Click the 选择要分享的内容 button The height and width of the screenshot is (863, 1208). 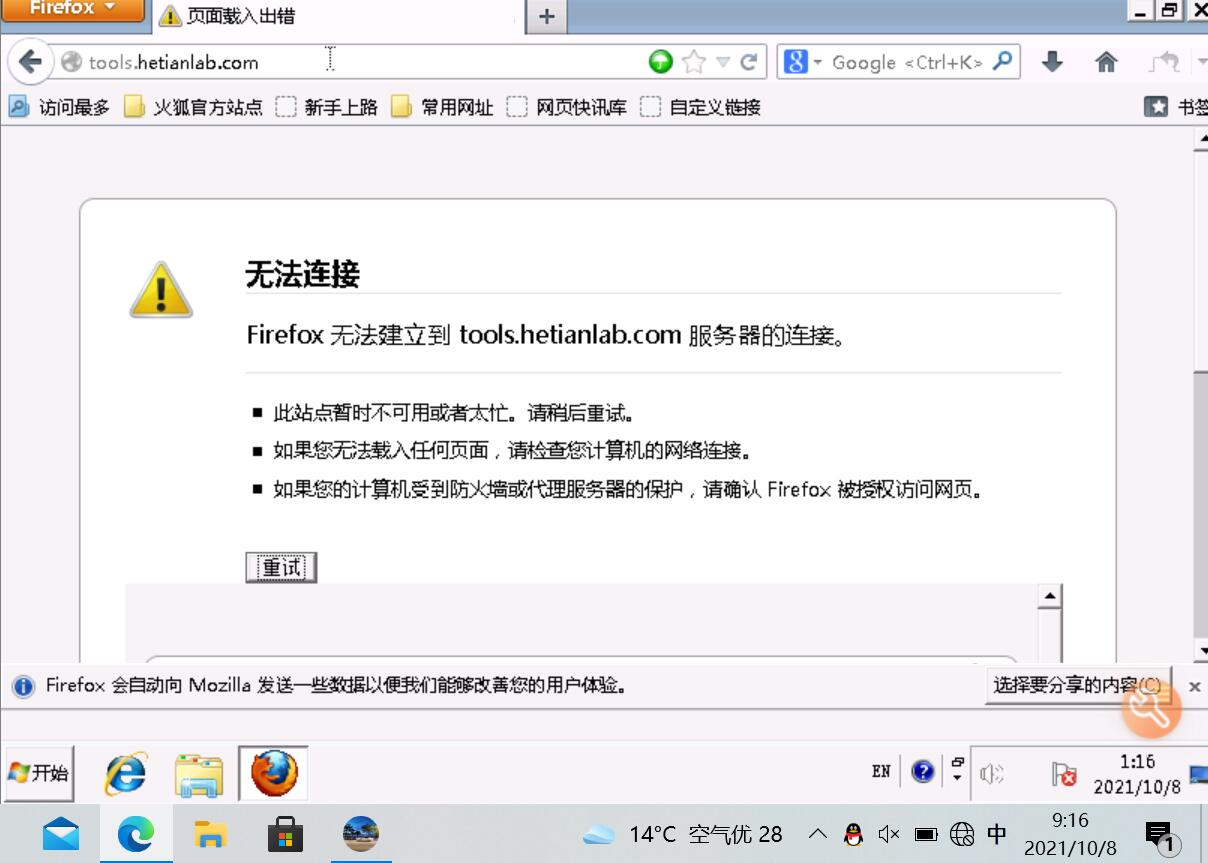pyautogui.click(x=1077, y=686)
